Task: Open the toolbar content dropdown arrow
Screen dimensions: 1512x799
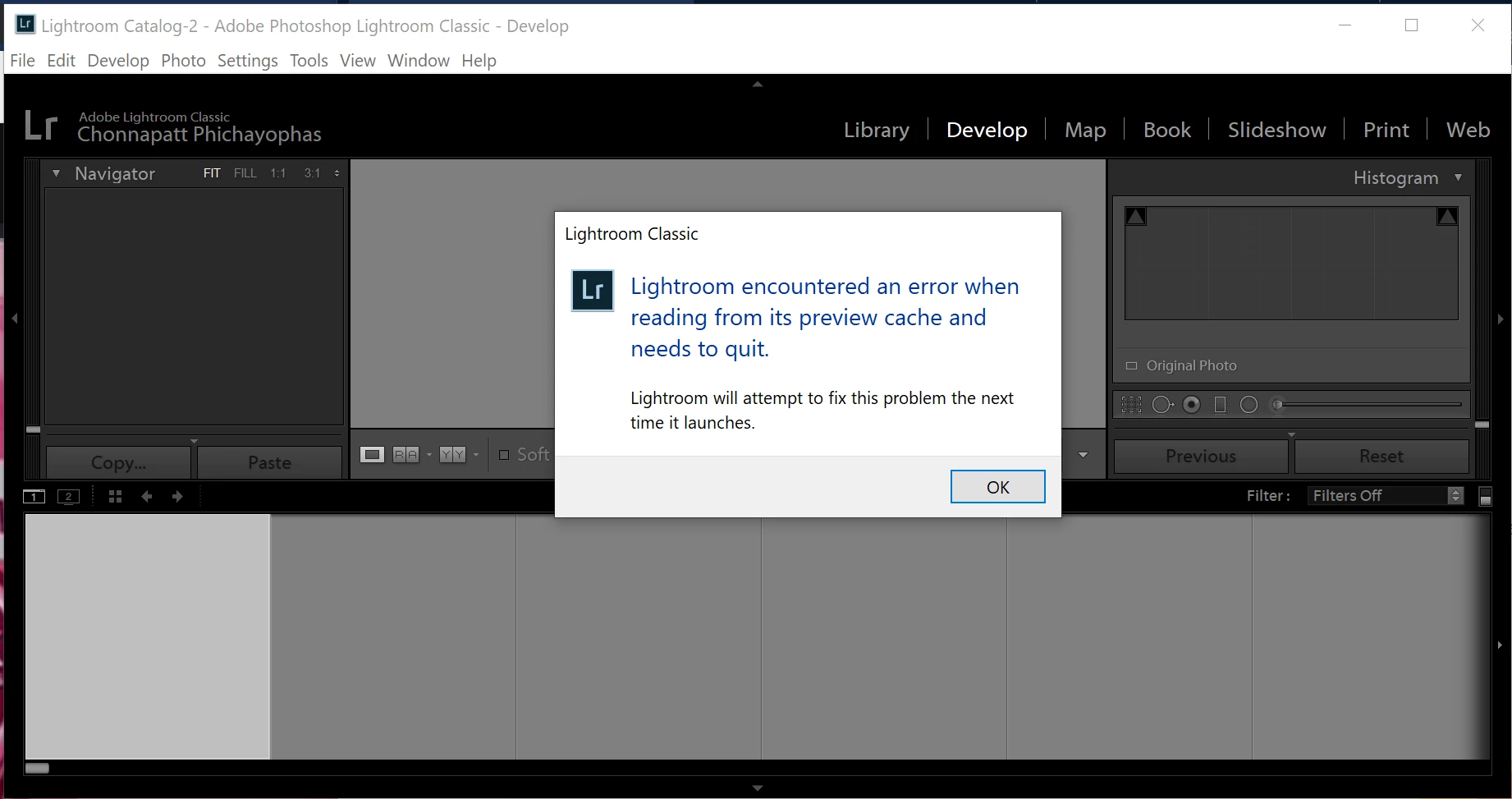Action: tap(1083, 454)
